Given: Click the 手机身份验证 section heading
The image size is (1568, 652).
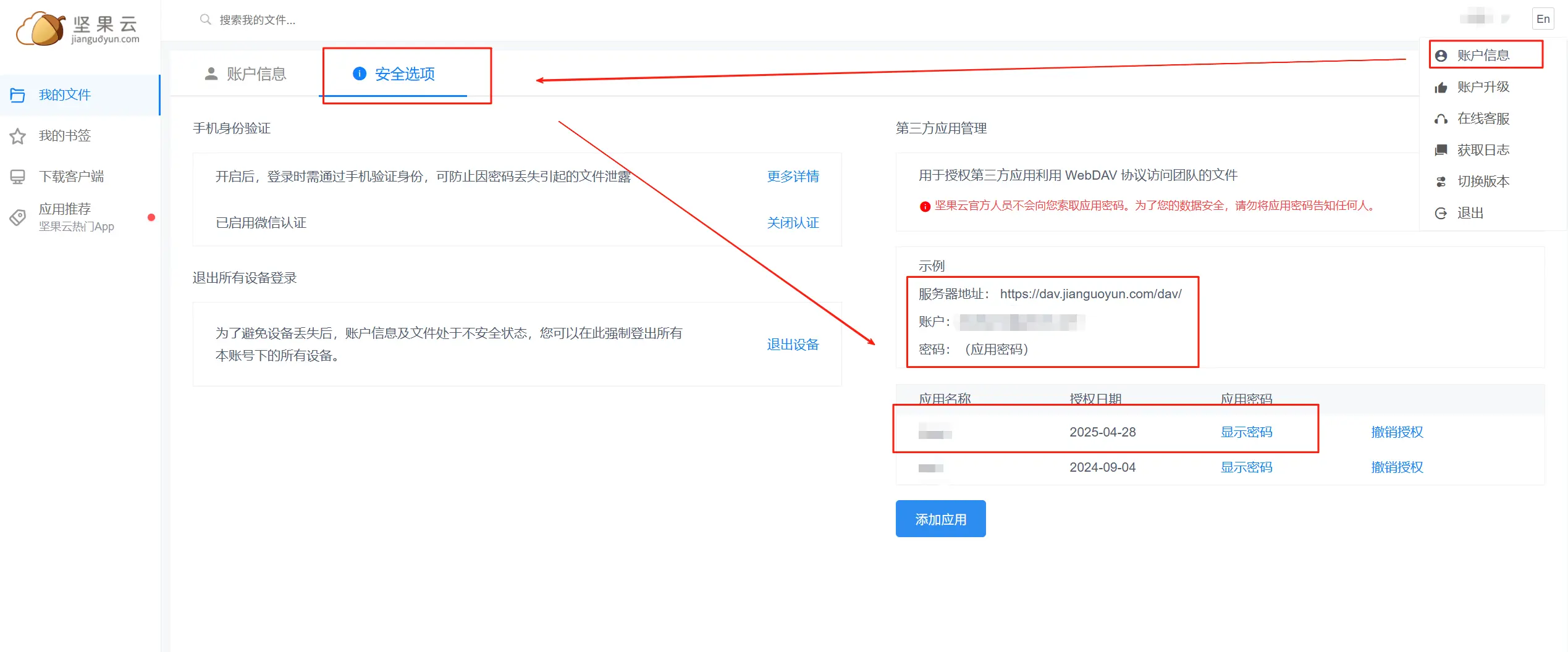Looking at the screenshot, I should 232,128.
